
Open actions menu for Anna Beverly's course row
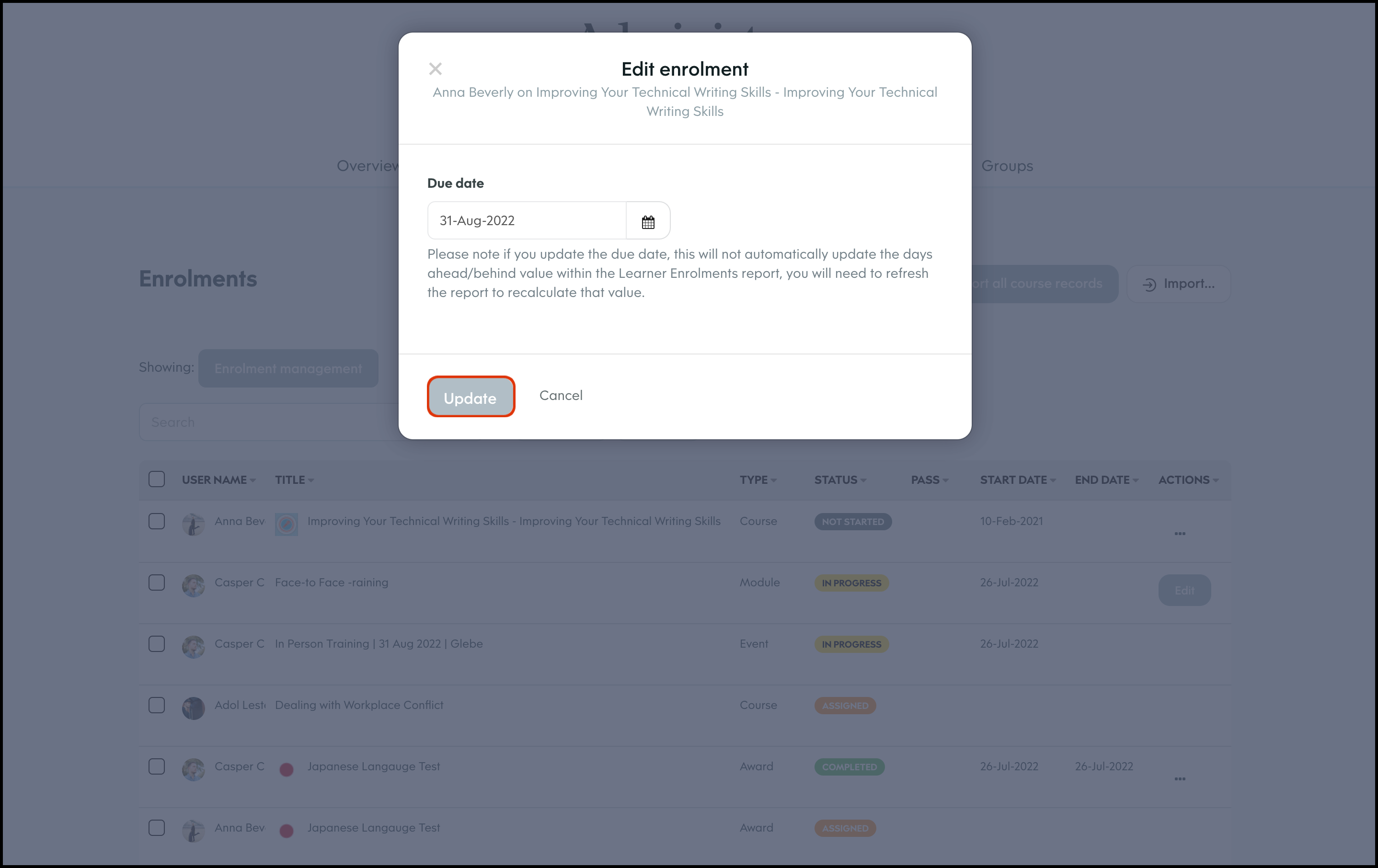click(x=1180, y=533)
